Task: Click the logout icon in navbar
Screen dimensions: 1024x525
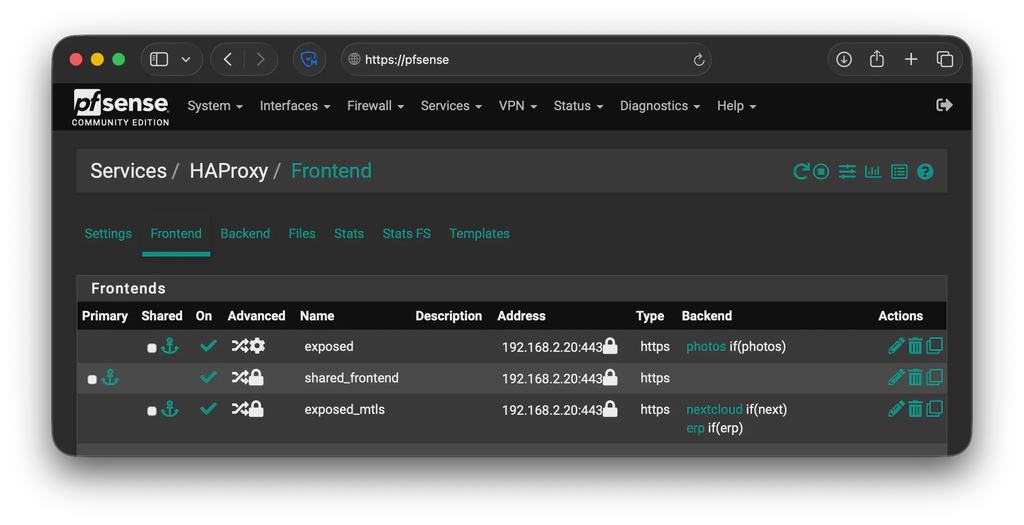Action: click(944, 105)
